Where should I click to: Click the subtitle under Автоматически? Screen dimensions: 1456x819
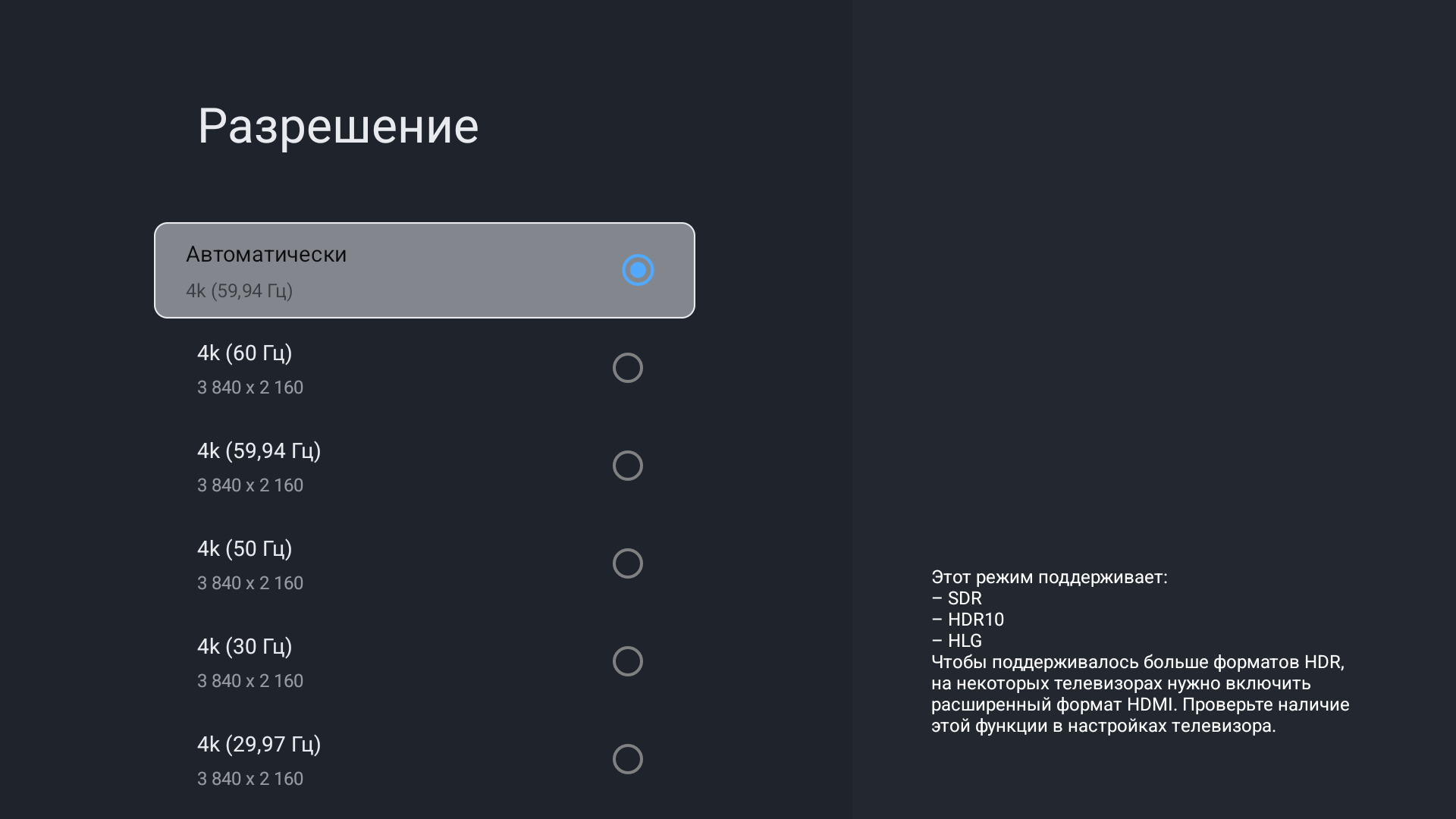coord(239,290)
